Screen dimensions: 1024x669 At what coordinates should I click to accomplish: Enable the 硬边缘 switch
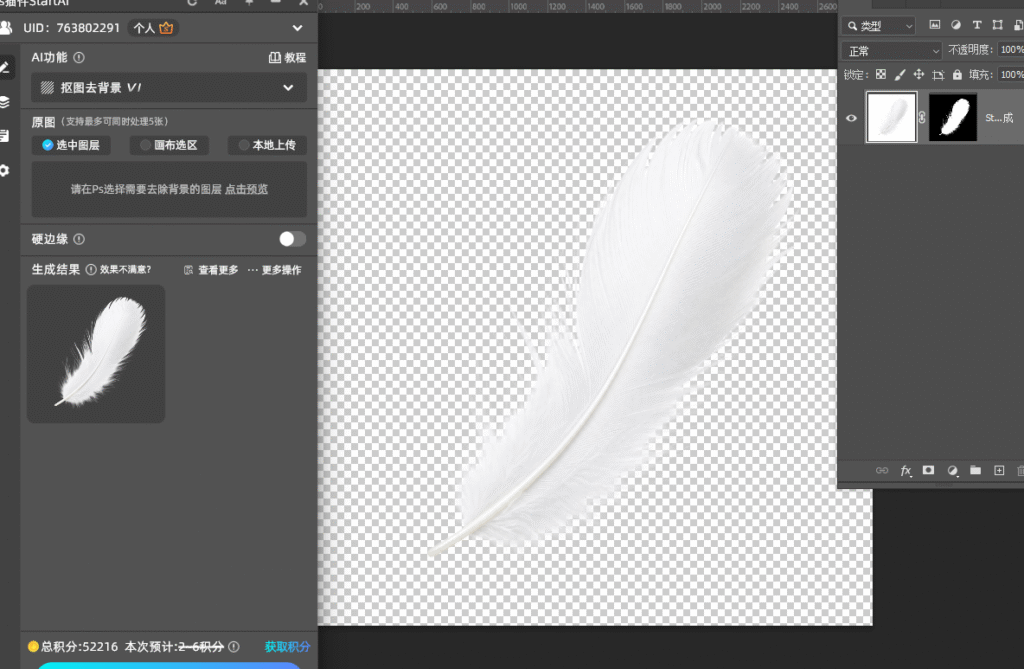292,239
